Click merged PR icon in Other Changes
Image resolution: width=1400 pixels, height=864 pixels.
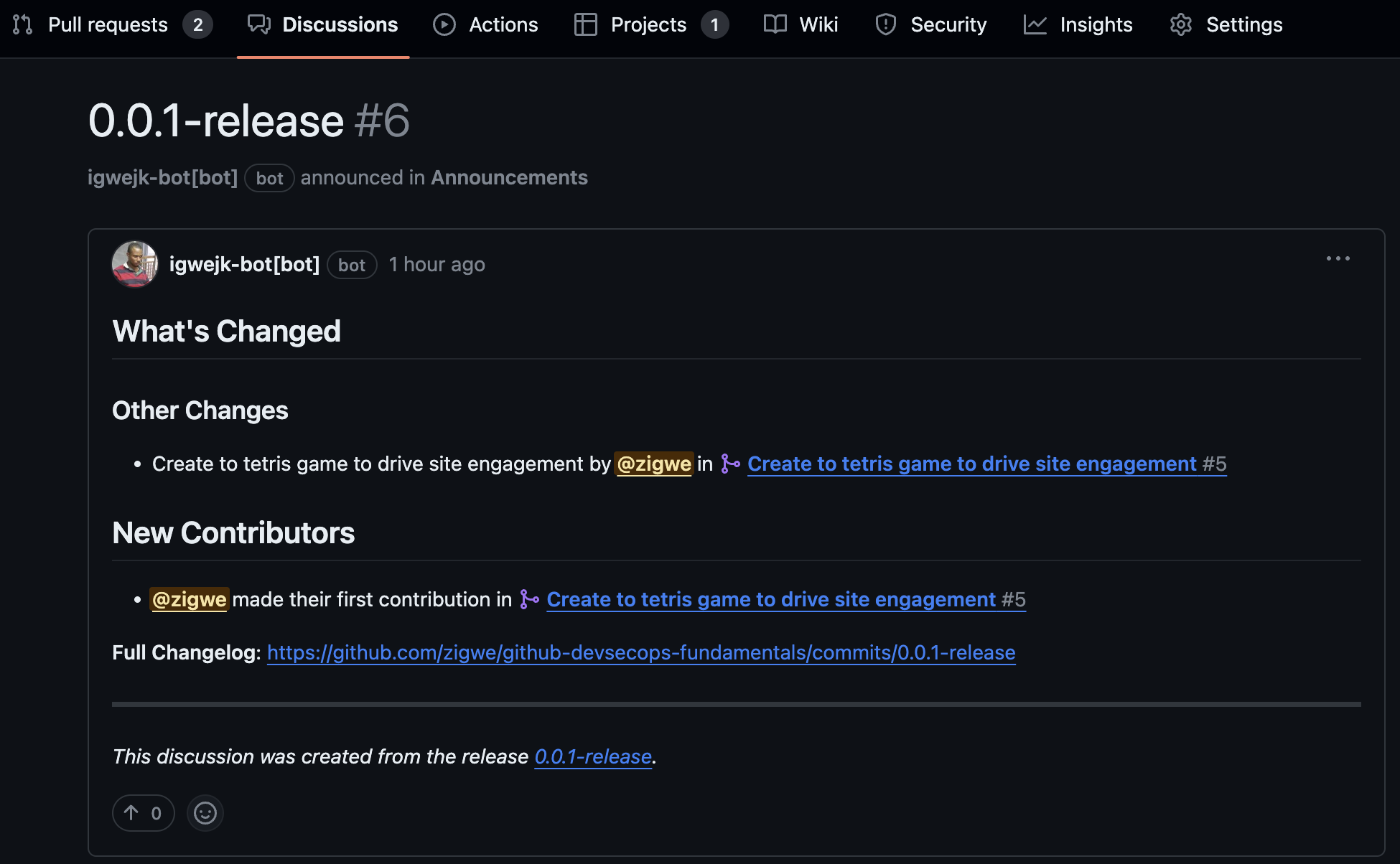(731, 464)
